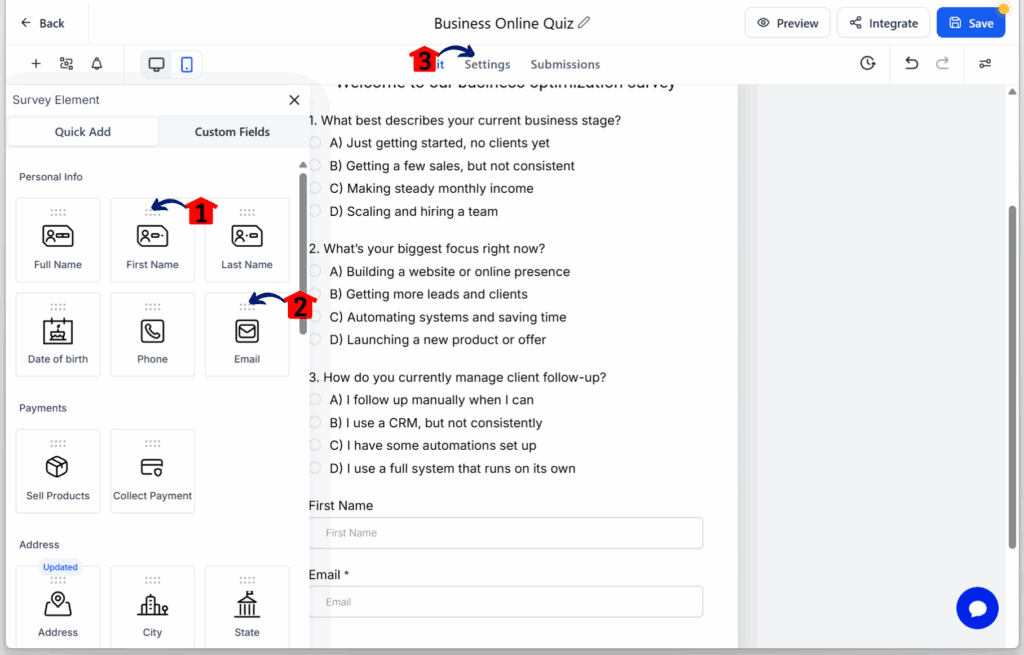Click the 'Address' section heading

tap(39, 545)
